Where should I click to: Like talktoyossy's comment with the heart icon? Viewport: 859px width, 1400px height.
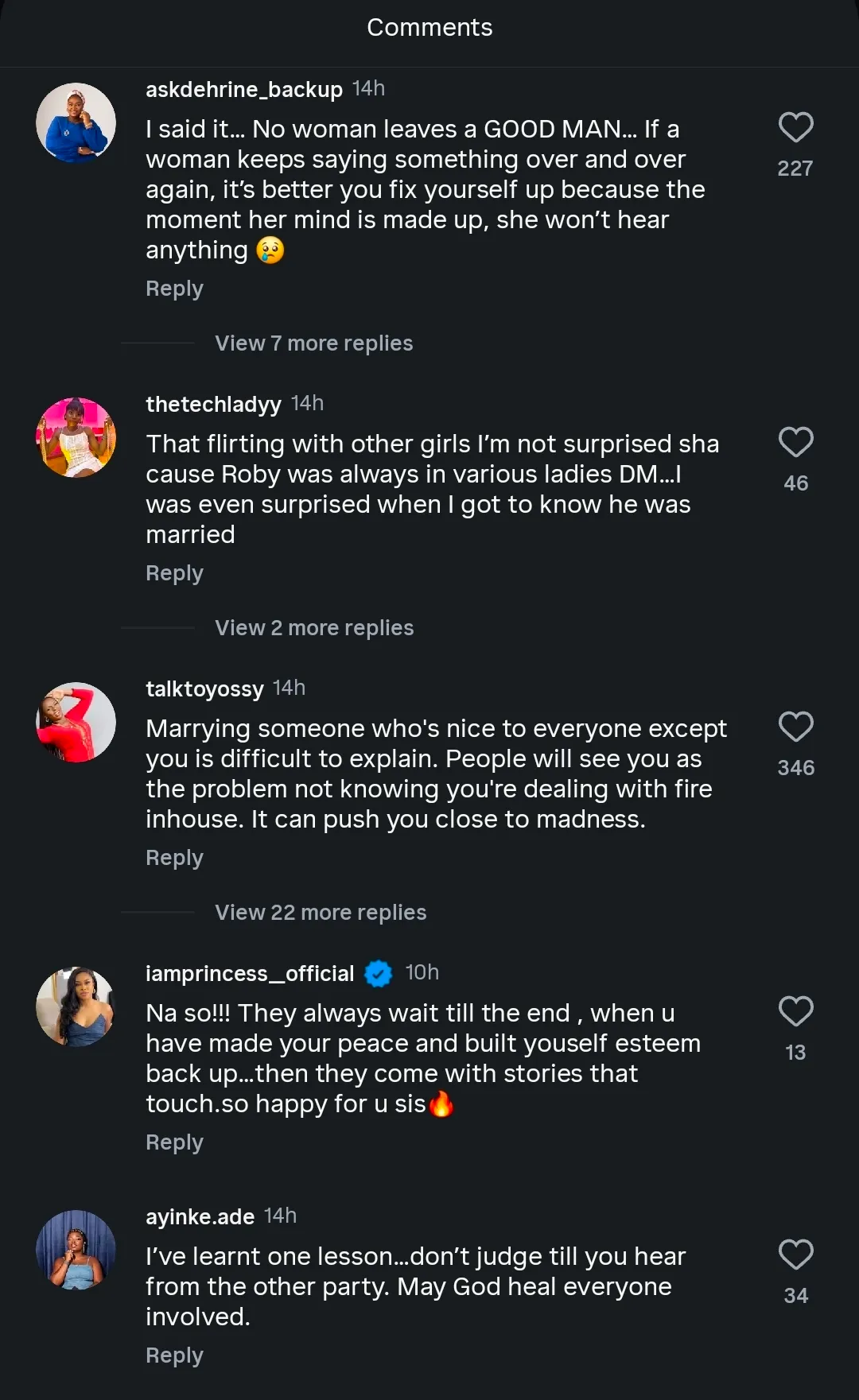[795, 727]
